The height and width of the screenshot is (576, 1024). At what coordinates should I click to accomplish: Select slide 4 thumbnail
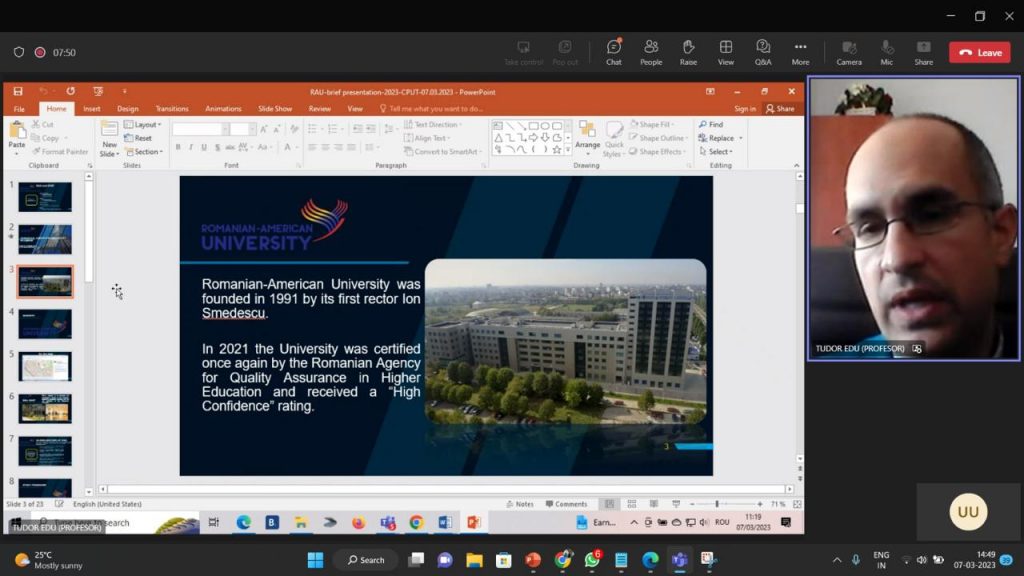click(x=45, y=324)
